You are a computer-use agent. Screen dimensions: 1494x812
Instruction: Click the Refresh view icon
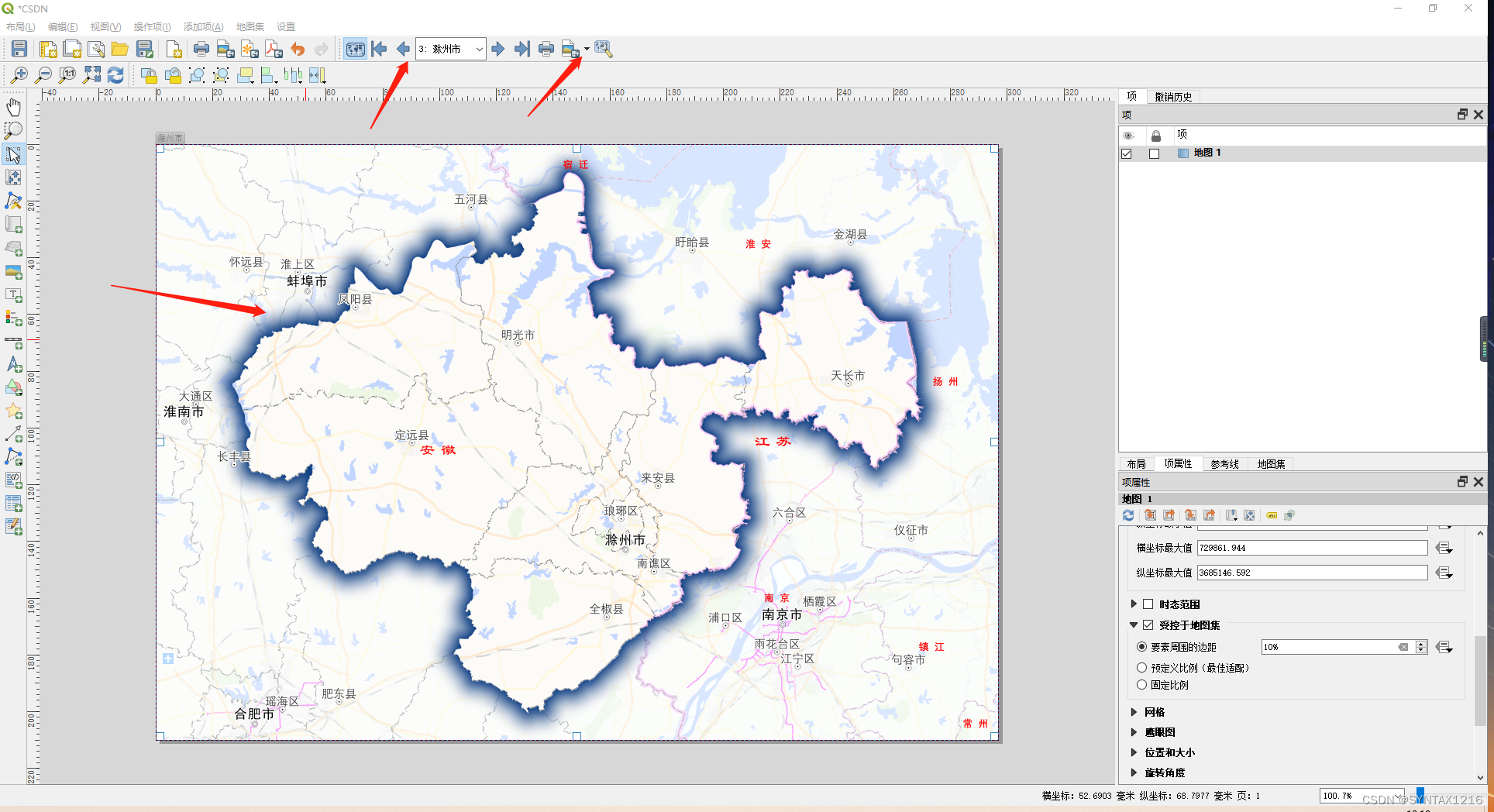pos(116,75)
